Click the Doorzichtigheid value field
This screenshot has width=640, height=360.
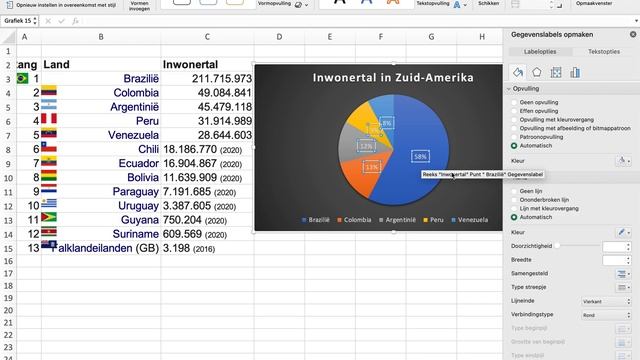click(x=614, y=247)
